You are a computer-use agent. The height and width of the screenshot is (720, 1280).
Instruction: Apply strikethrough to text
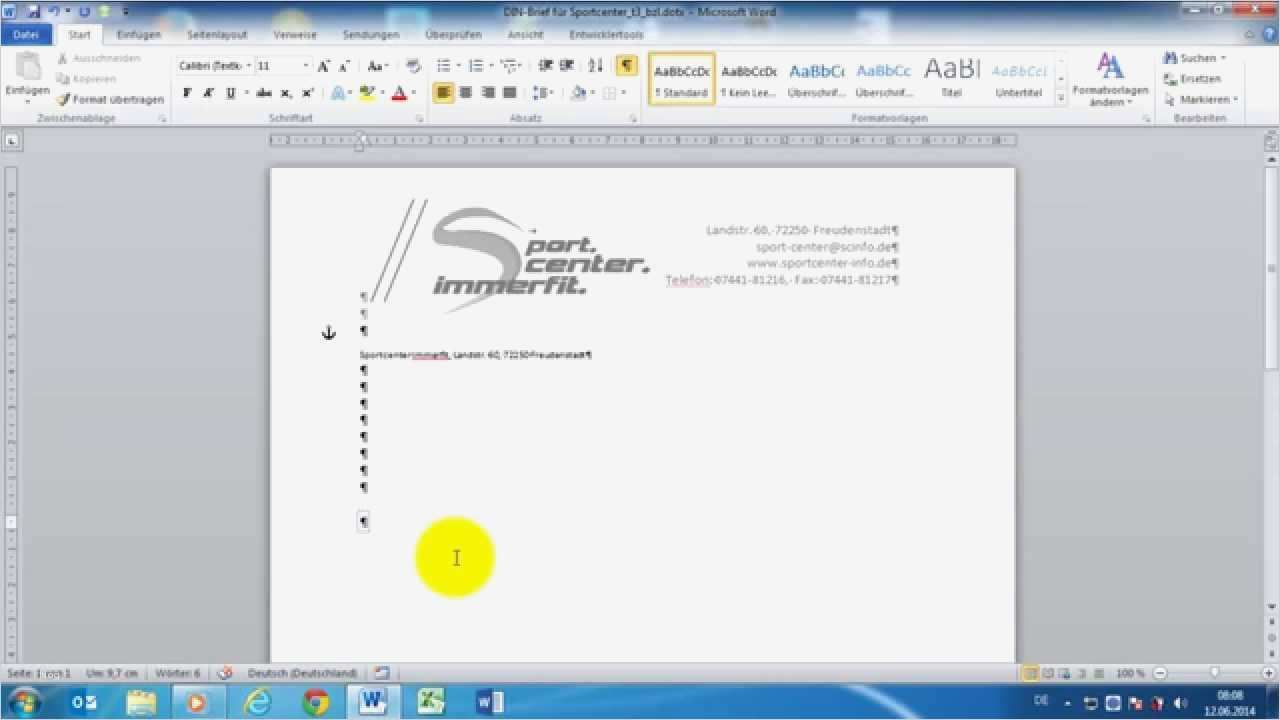click(x=263, y=92)
